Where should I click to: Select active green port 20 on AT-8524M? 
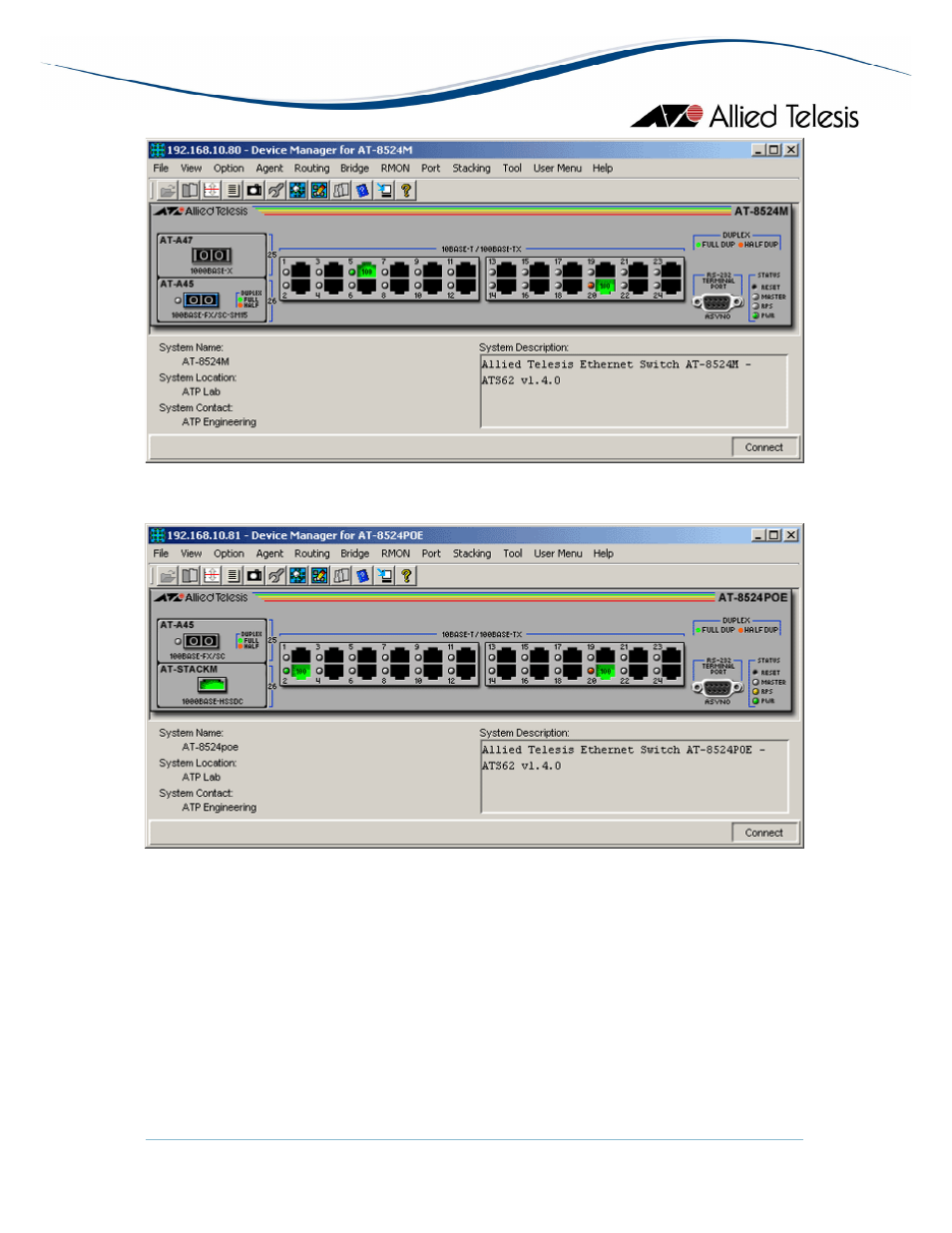coord(605,286)
